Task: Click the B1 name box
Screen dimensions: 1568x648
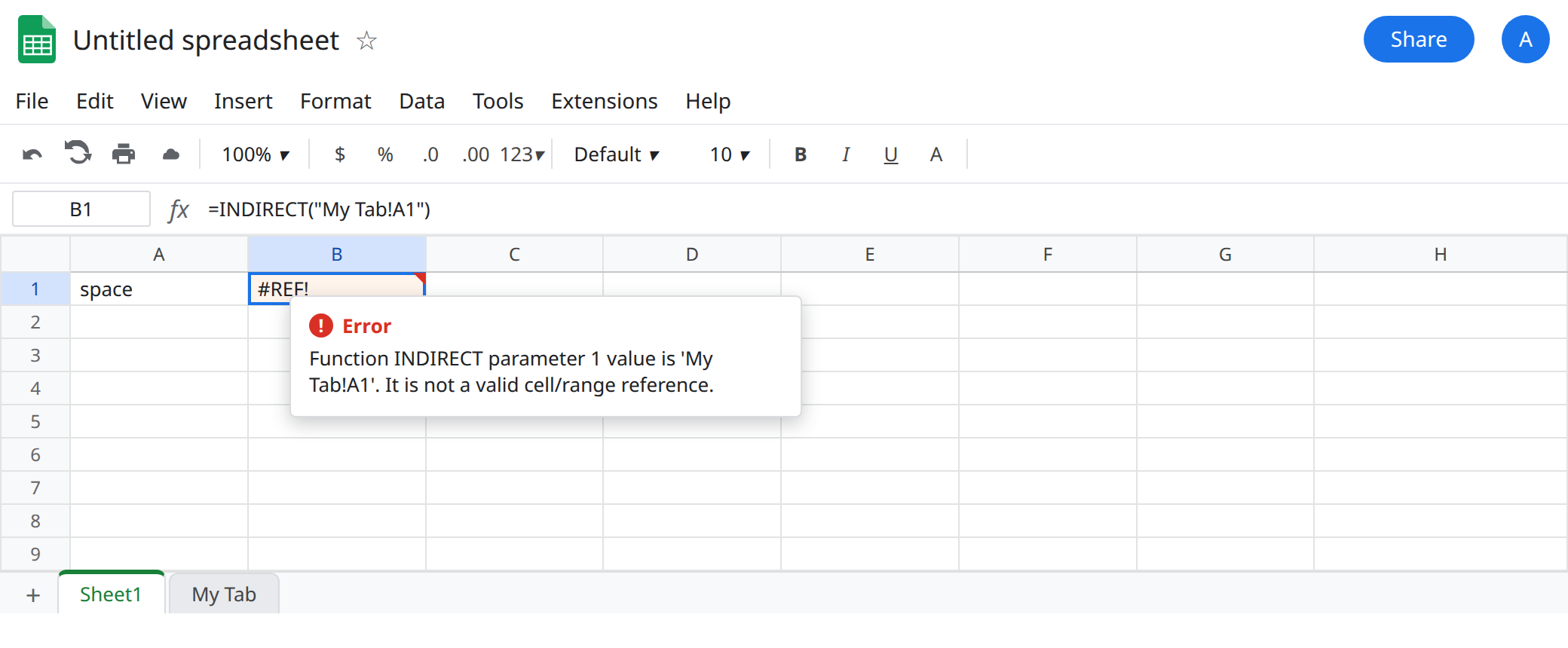Action: pos(81,209)
